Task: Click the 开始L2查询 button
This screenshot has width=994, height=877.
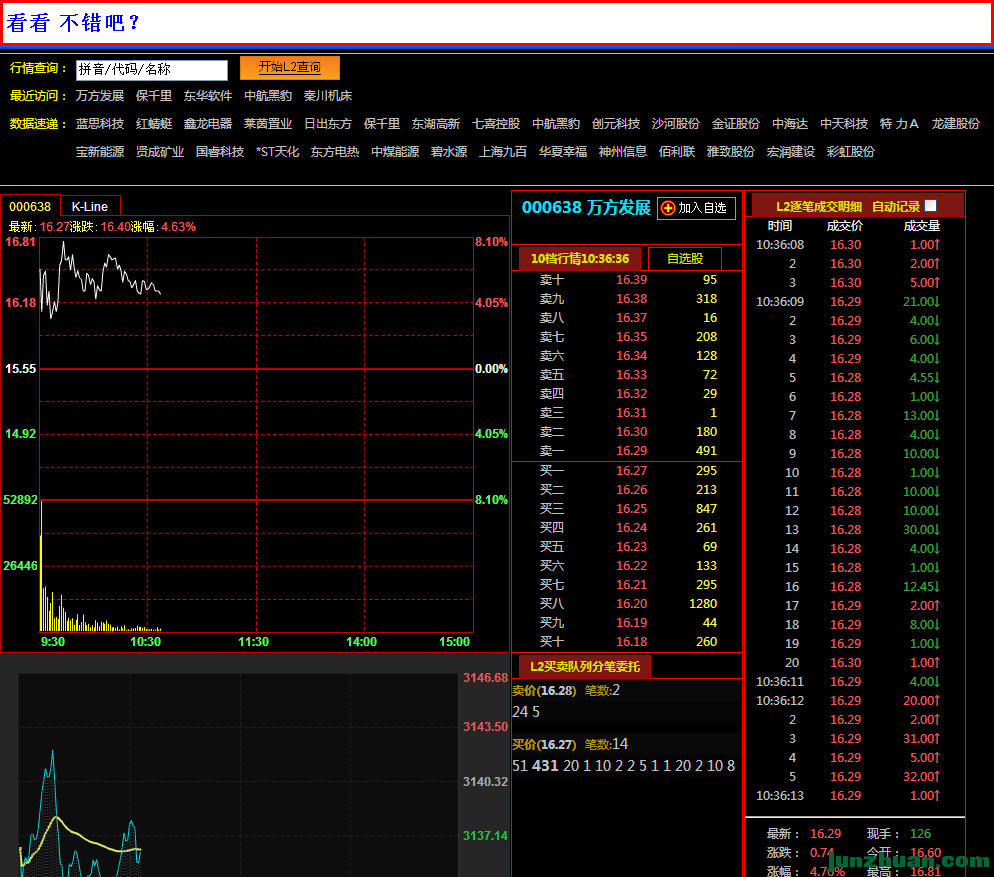Action: (x=289, y=67)
